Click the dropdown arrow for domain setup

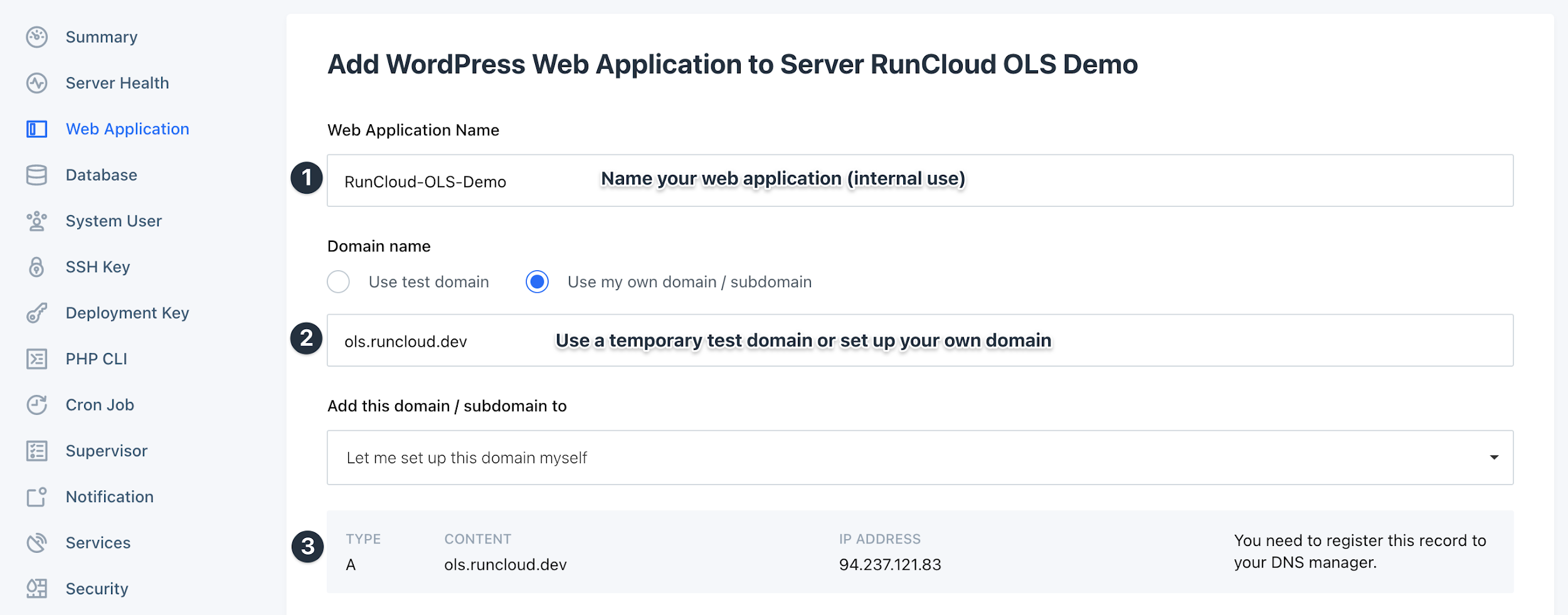coord(1495,458)
